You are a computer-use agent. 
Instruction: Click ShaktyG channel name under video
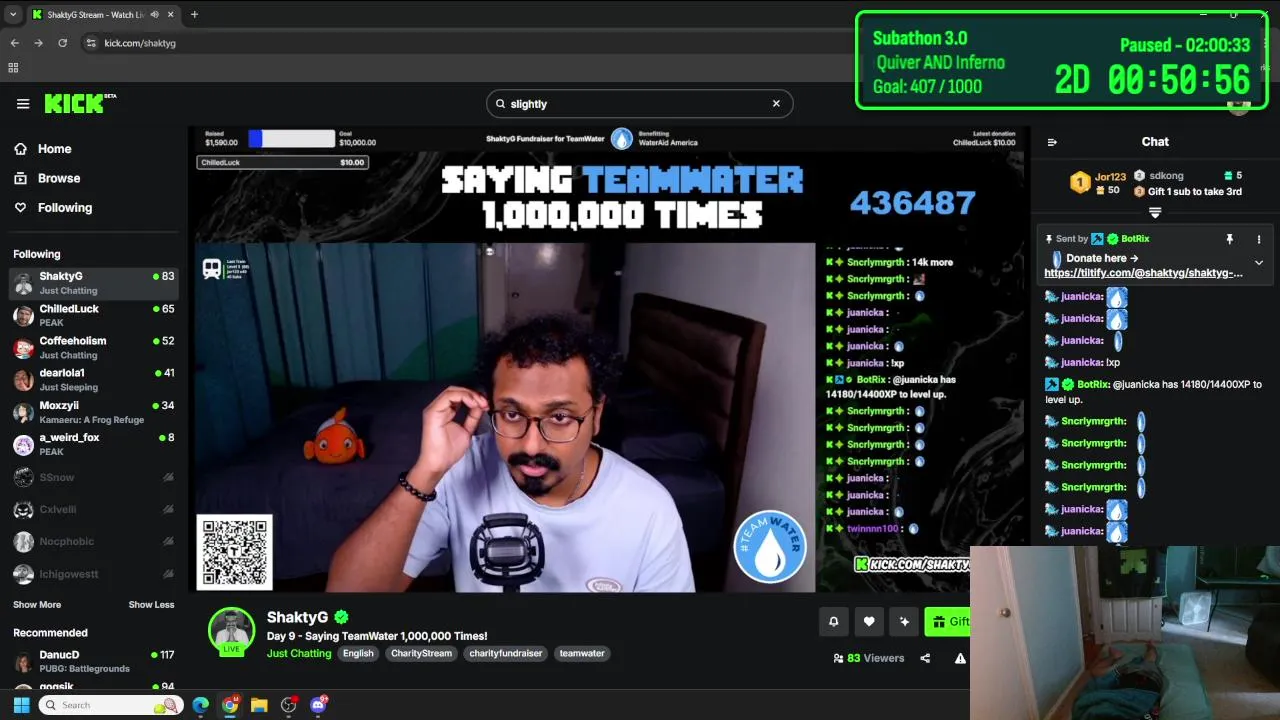(x=298, y=617)
